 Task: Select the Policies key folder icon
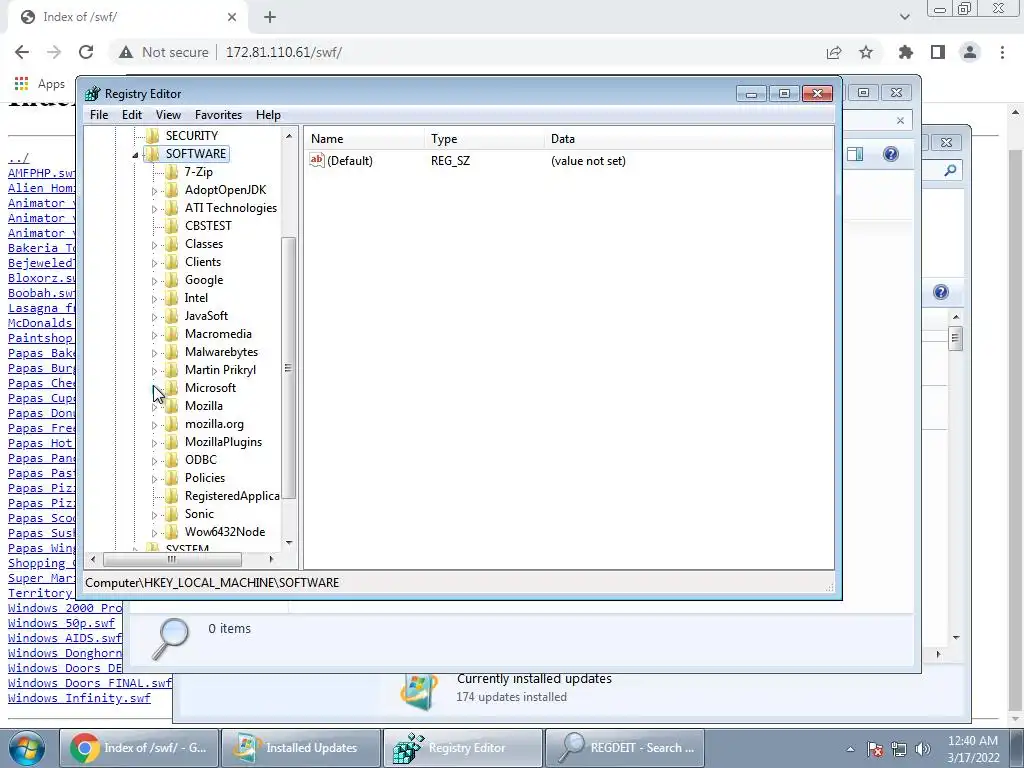pyautogui.click(x=172, y=478)
